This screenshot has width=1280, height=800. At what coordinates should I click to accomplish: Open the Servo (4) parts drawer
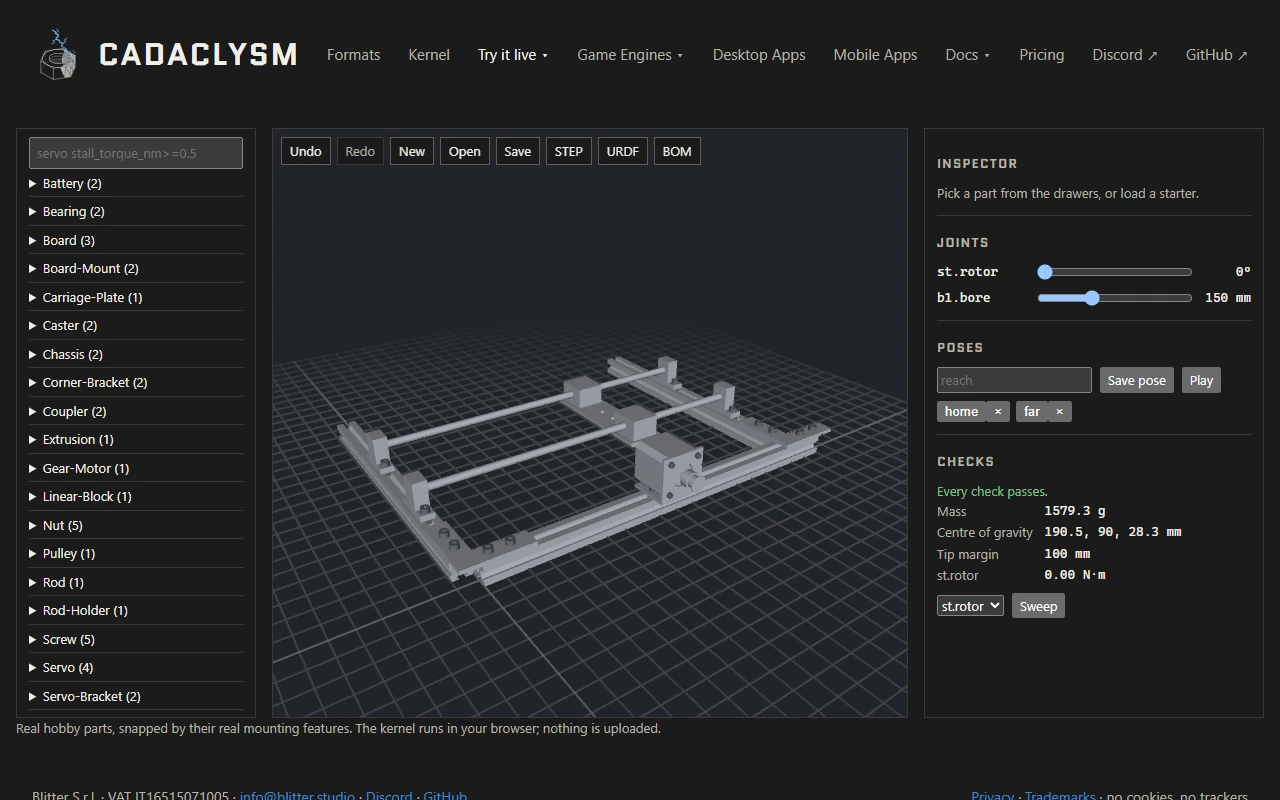136,667
